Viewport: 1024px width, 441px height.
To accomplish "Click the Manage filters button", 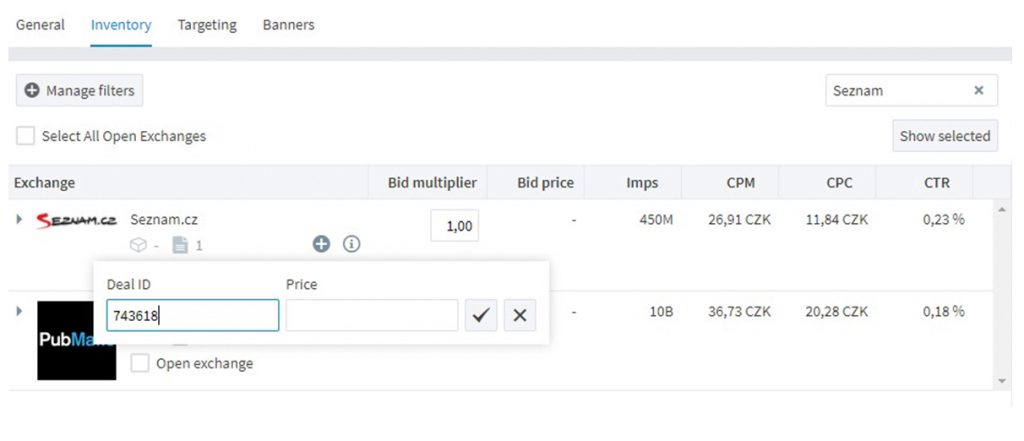I will 79,90.
